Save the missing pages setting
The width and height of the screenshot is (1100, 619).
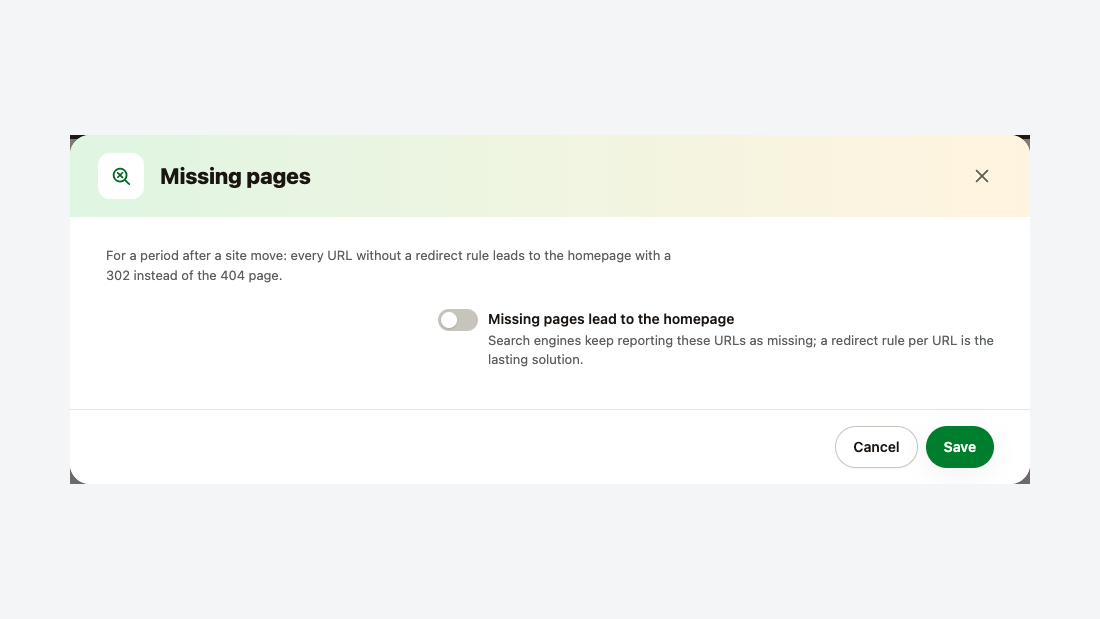pos(959,447)
